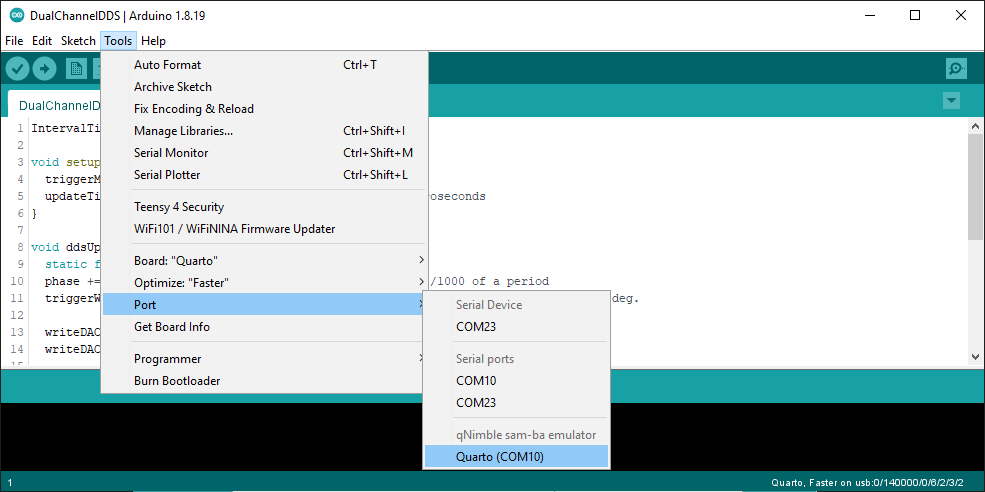
Task: Open the Sketch menu
Action: (x=78, y=41)
